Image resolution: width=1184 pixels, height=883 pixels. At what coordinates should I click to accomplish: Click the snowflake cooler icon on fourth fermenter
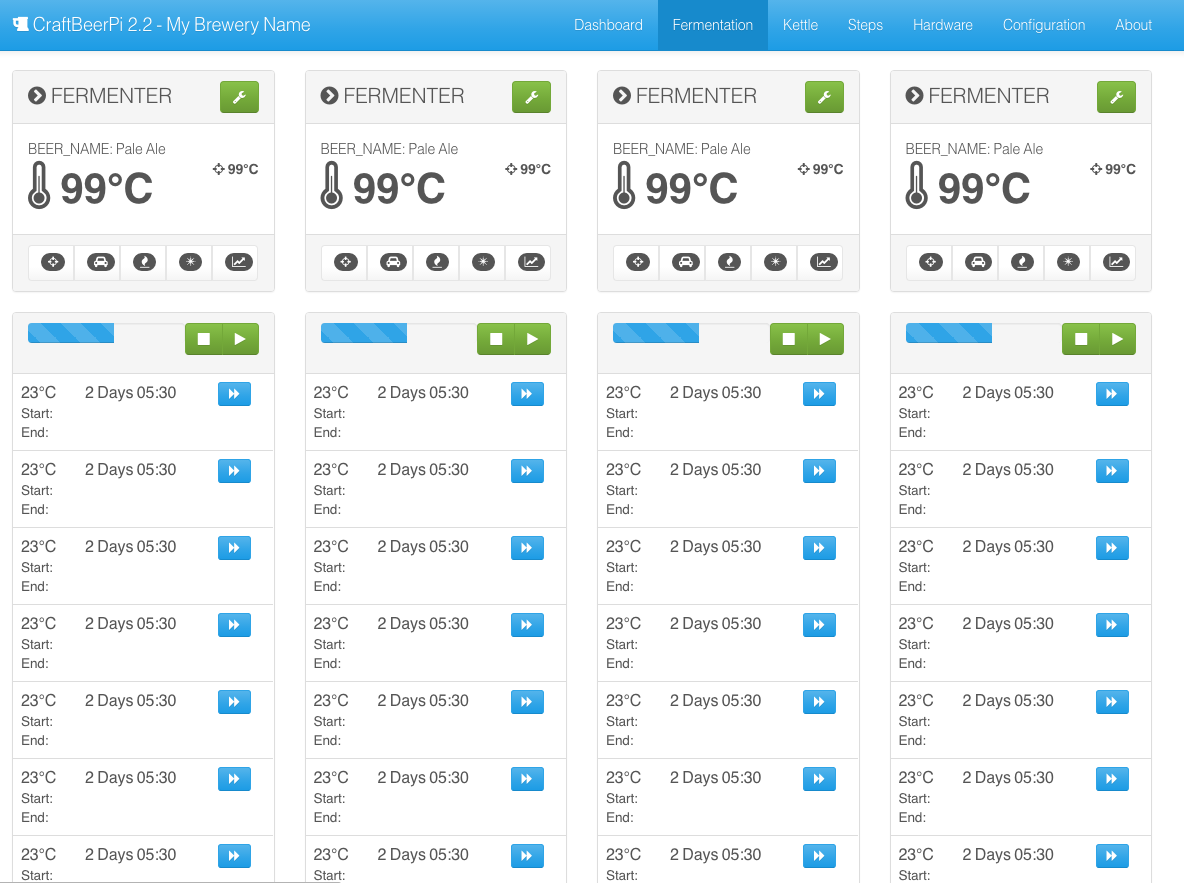(1068, 262)
